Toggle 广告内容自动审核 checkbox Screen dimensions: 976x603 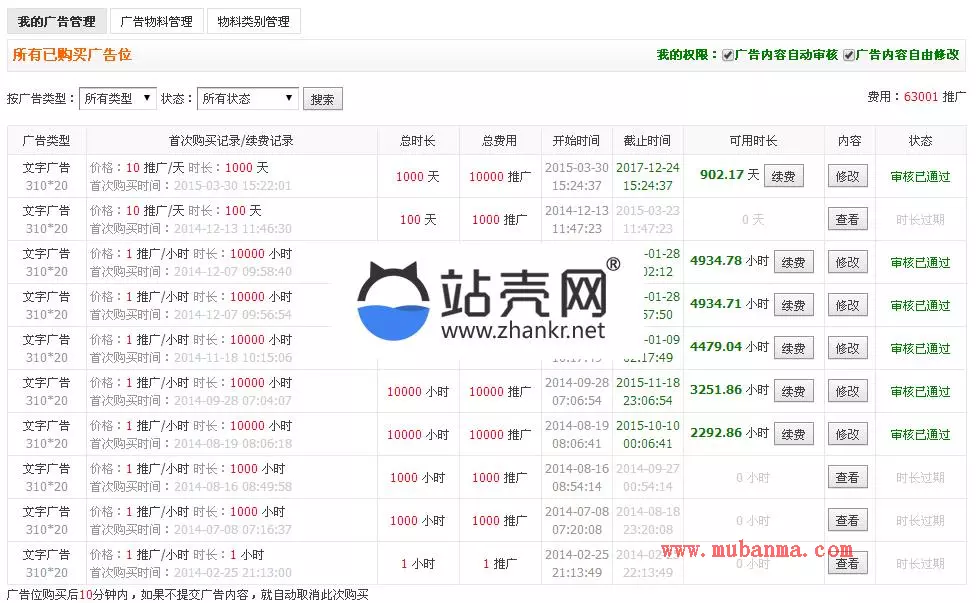pyautogui.click(x=728, y=55)
